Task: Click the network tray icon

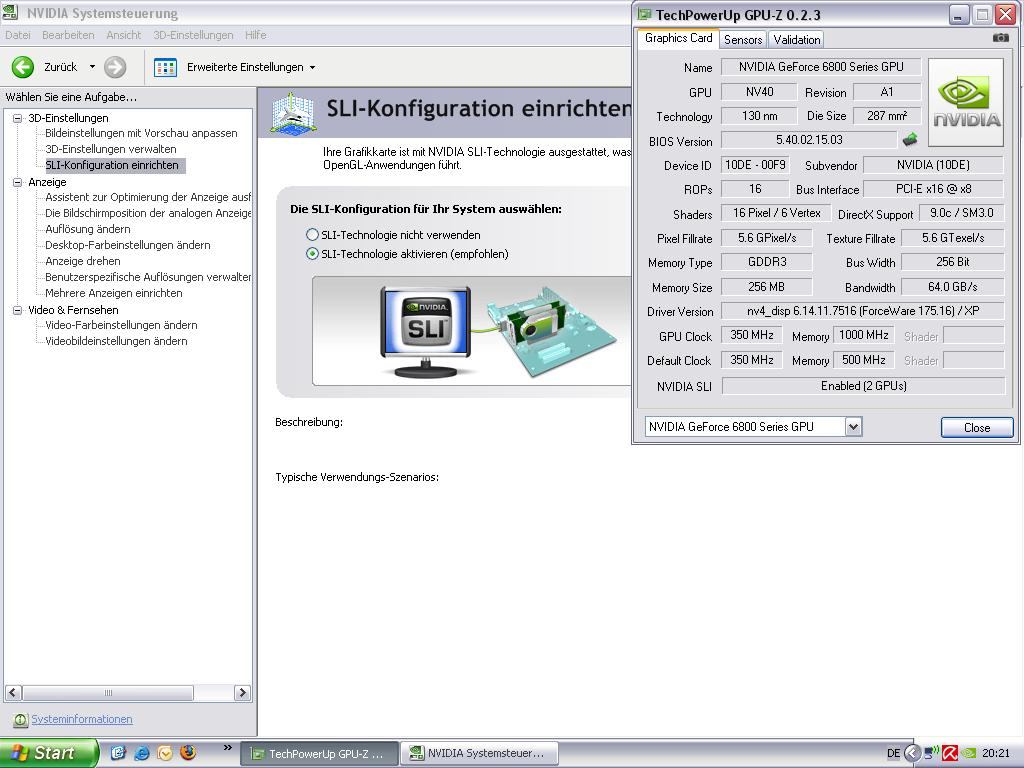Action: tap(931, 753)
